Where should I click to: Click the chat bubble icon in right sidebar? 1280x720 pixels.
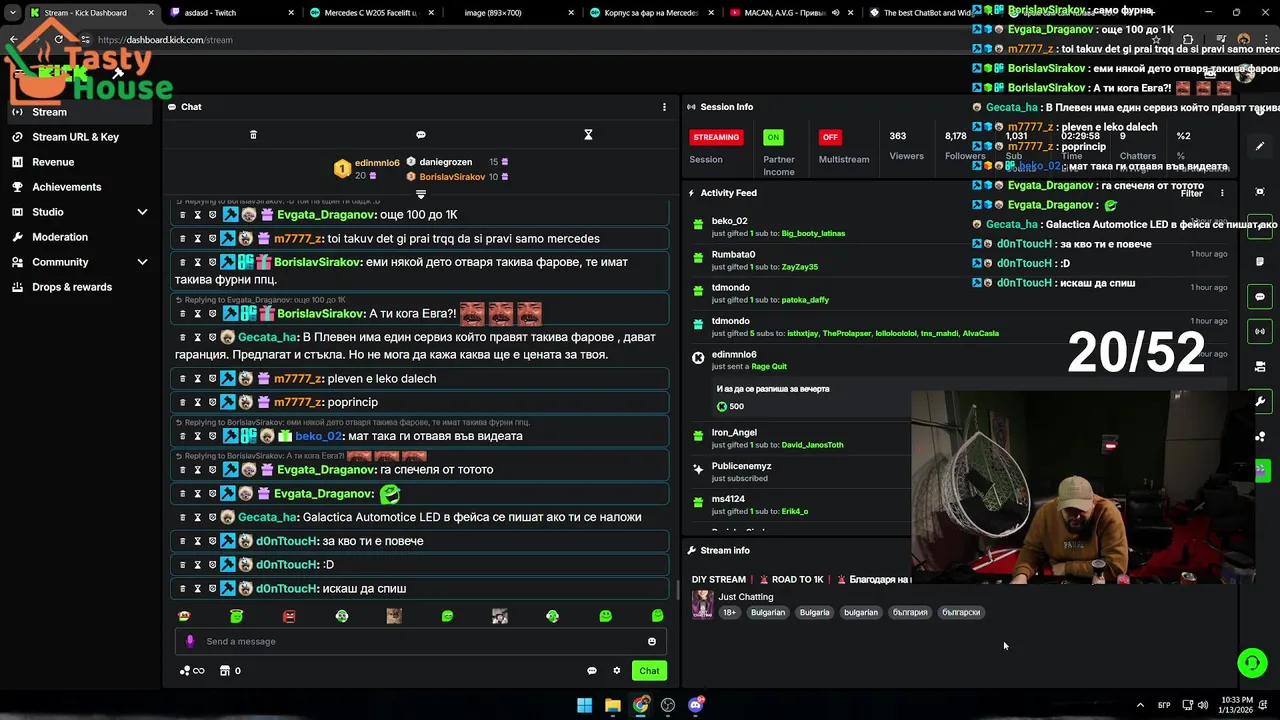[1260, 297]
